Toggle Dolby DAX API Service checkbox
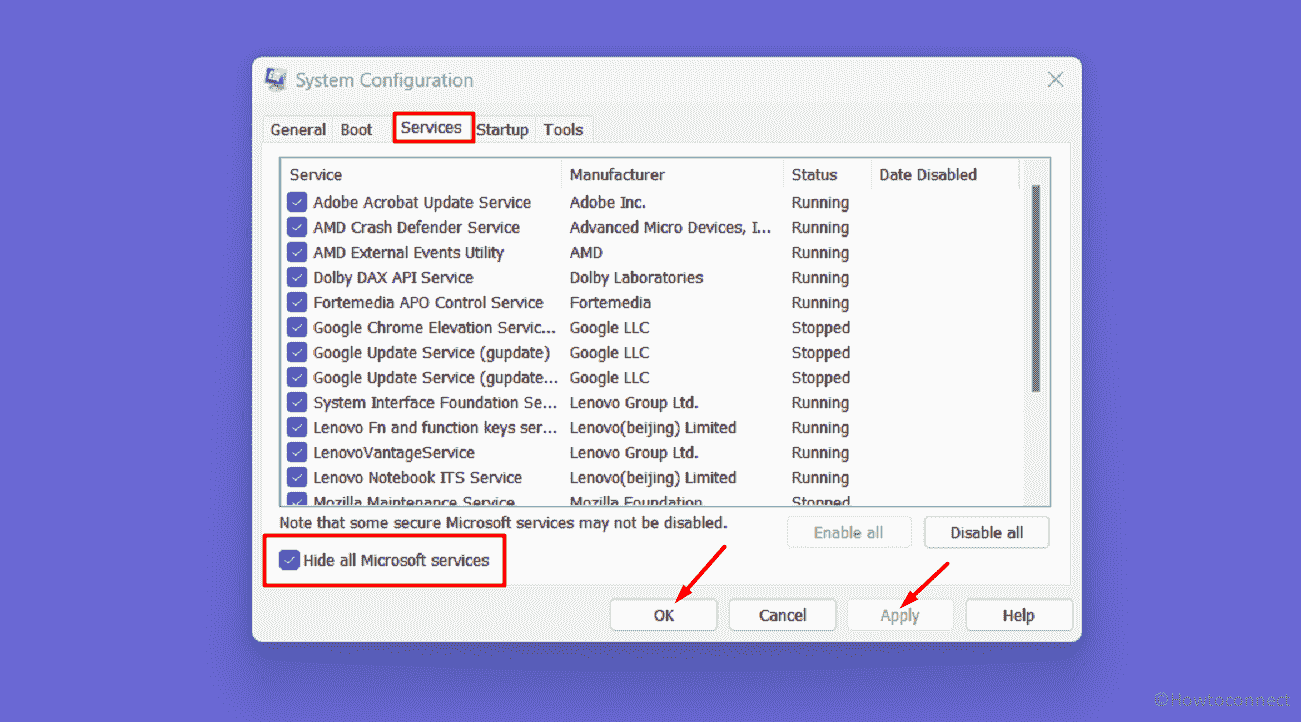This screenshot has width=1301, height=722. click(297, 277)
